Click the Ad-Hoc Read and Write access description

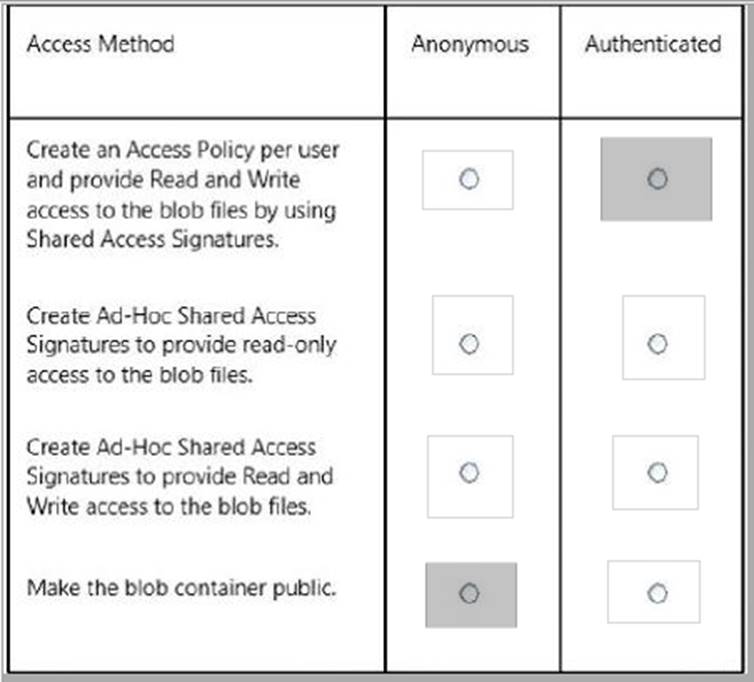[180, 476]
